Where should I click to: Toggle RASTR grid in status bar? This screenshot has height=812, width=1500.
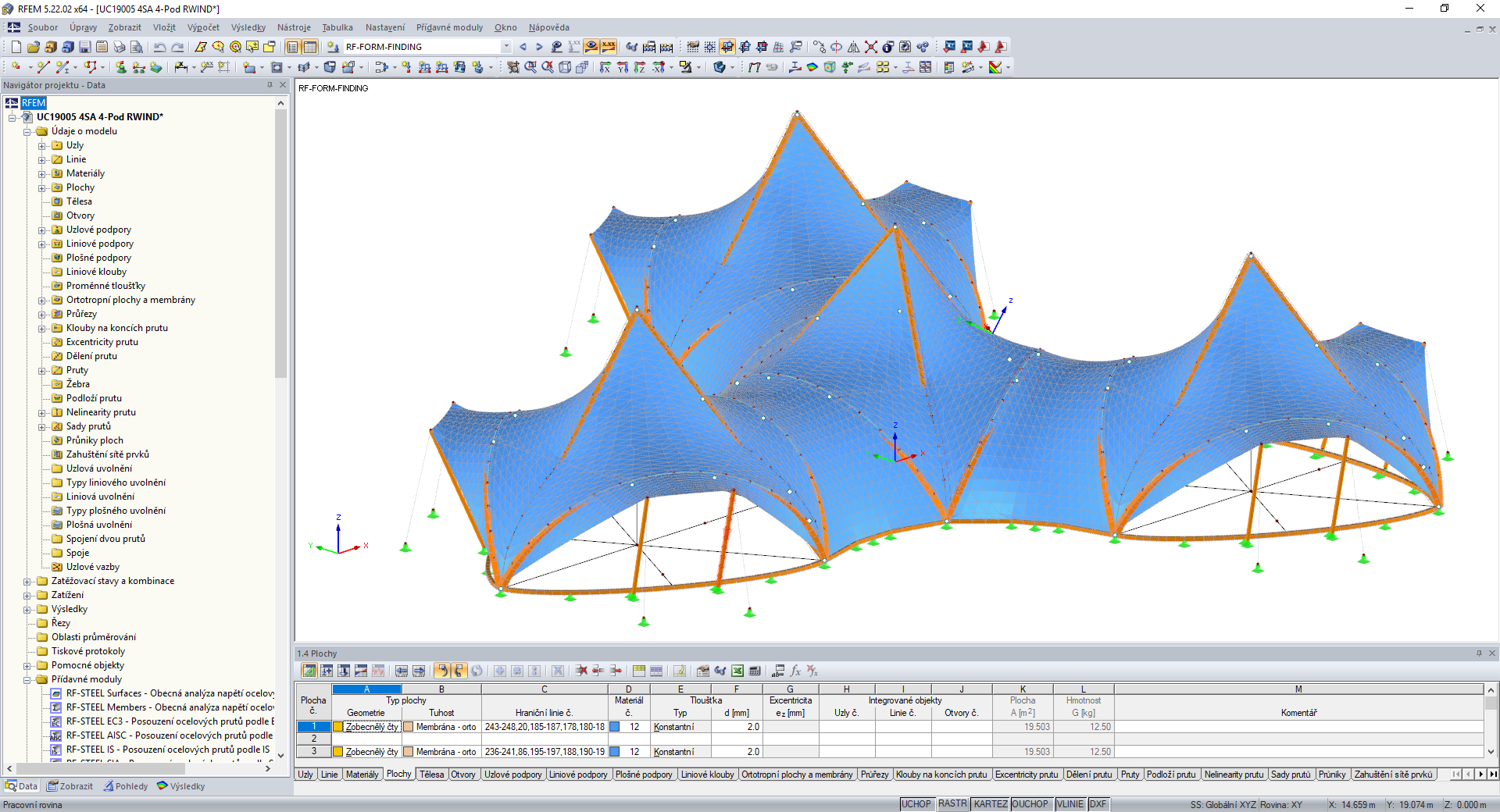click(952, 804)
